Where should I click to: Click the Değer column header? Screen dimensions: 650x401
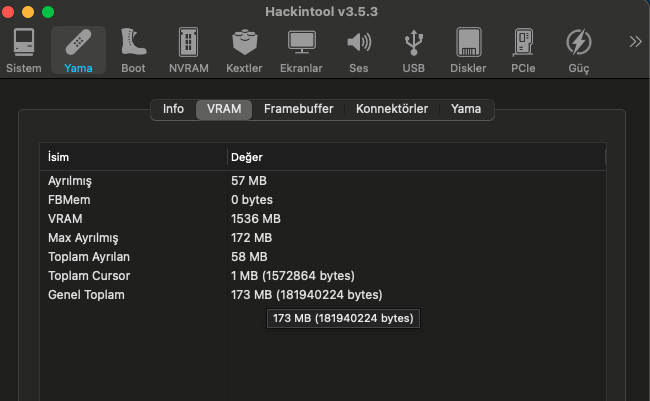[416, 157]
